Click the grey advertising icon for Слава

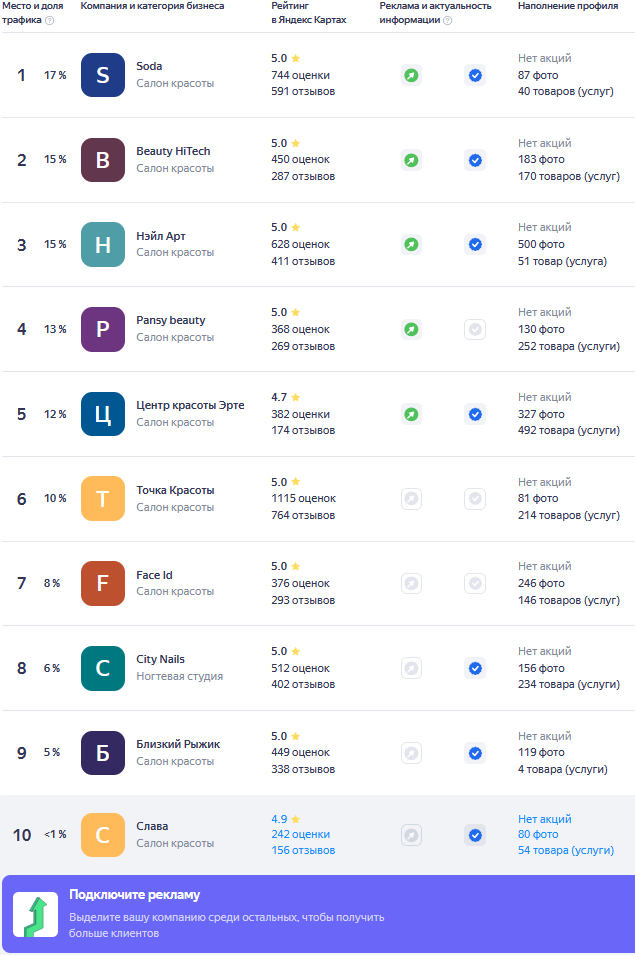[411, 834]
